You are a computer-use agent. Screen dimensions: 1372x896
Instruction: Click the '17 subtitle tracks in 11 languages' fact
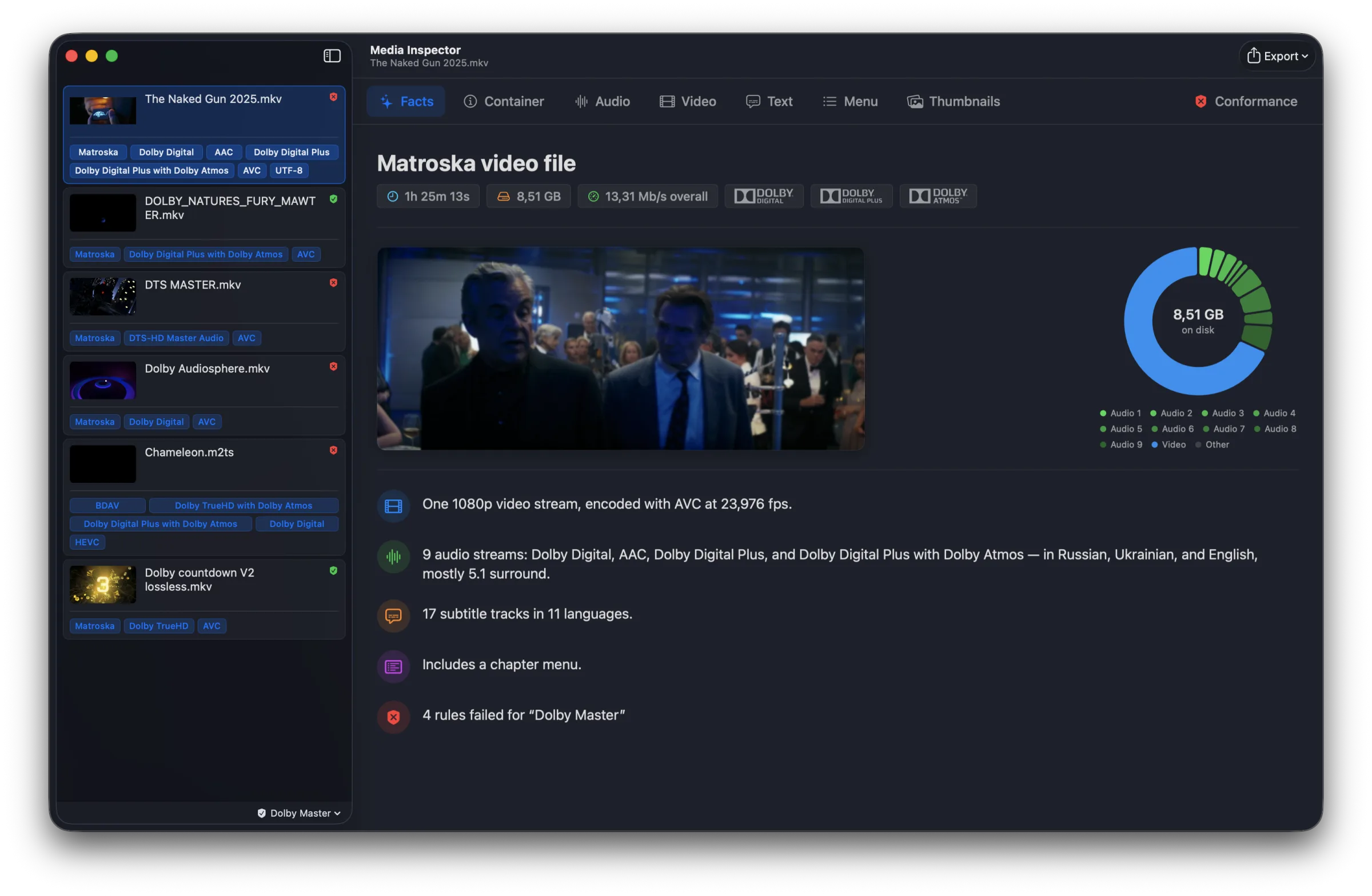coord(527,614)
